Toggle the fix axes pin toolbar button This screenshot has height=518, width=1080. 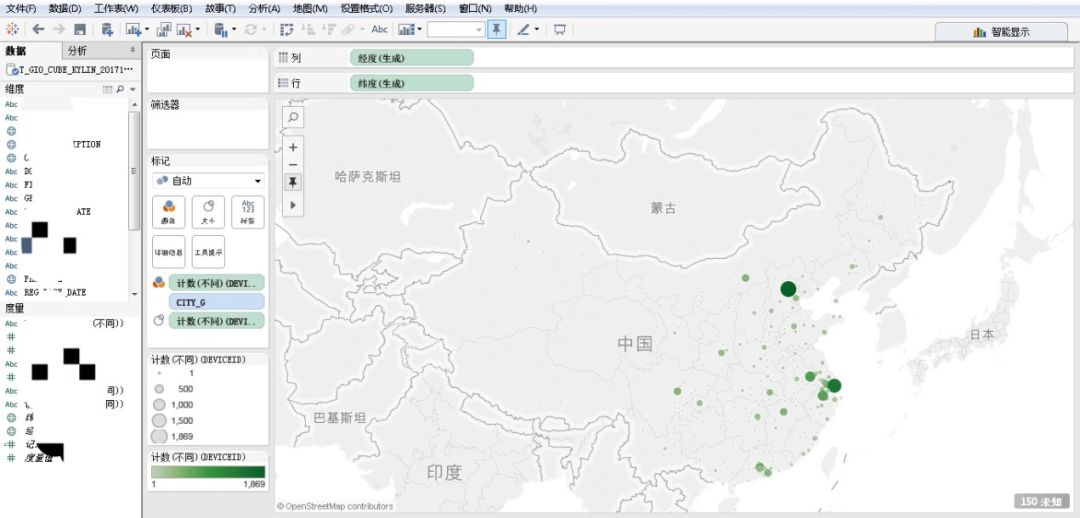coord(496,30)
